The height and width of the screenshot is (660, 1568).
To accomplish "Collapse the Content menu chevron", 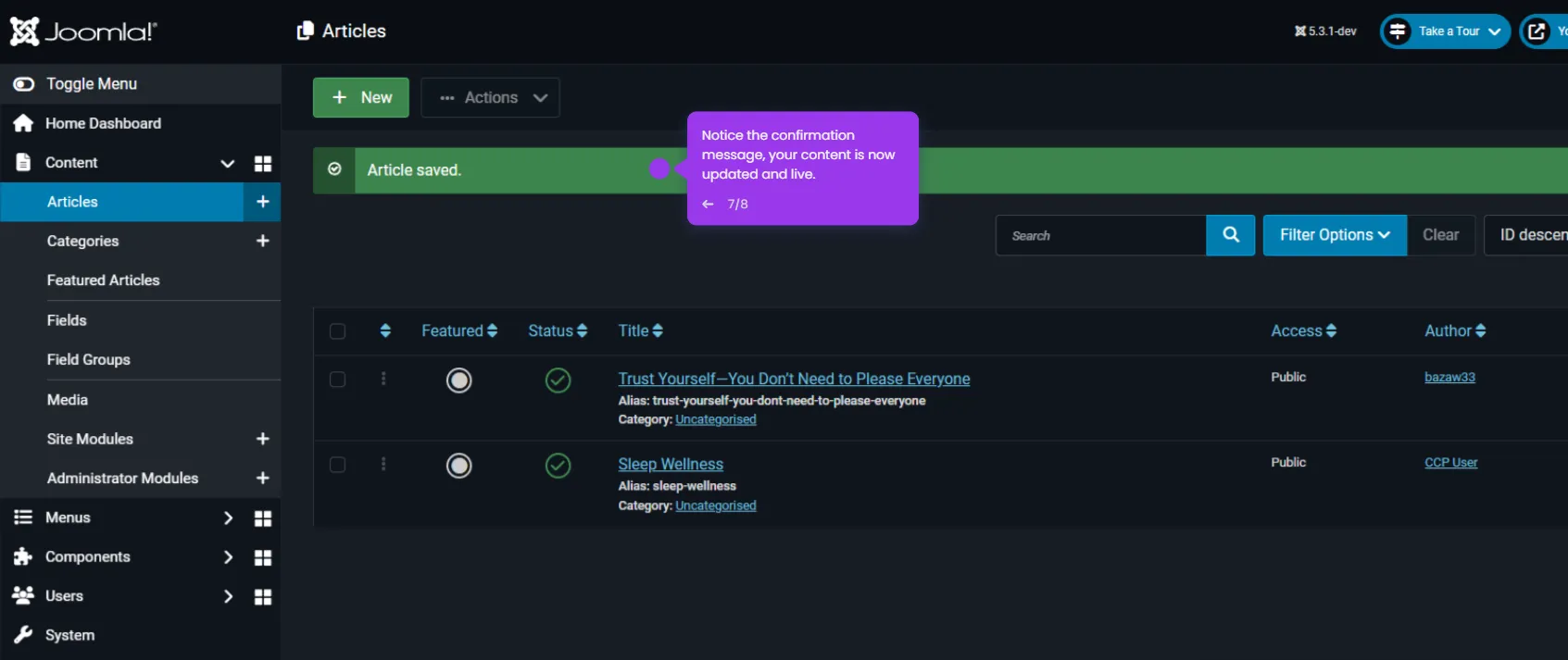I will pyautogui.click(x=227, y=163).
